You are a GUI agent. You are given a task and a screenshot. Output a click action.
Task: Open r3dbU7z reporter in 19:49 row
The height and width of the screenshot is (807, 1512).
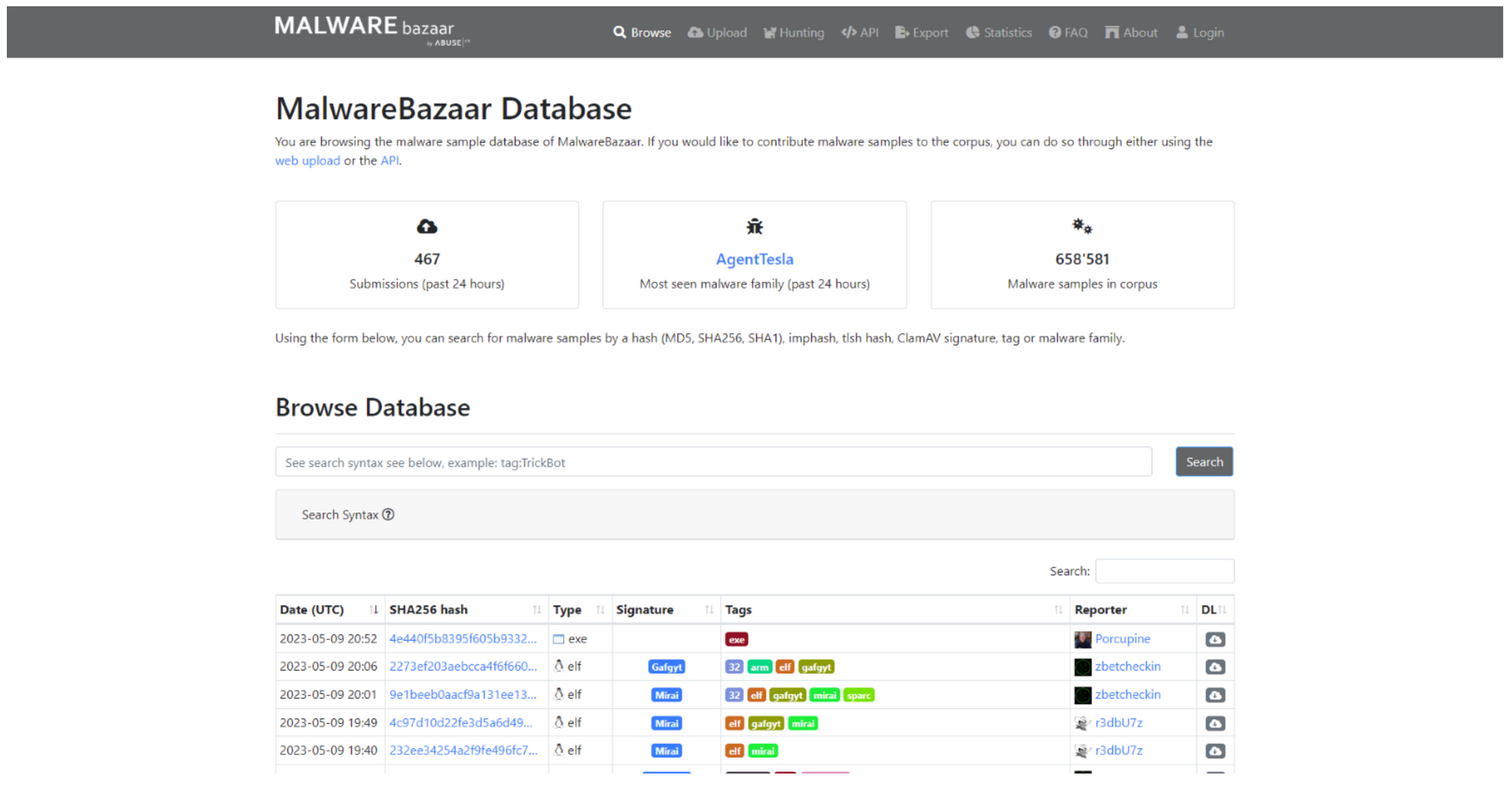click(x=1118, y=722)
